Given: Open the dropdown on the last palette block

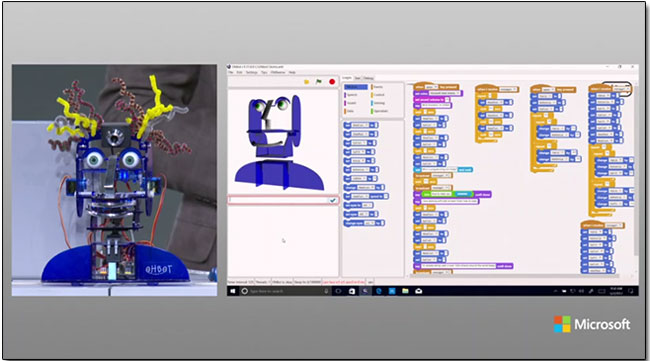Looking at the screenshot, I should pos(373,223).
